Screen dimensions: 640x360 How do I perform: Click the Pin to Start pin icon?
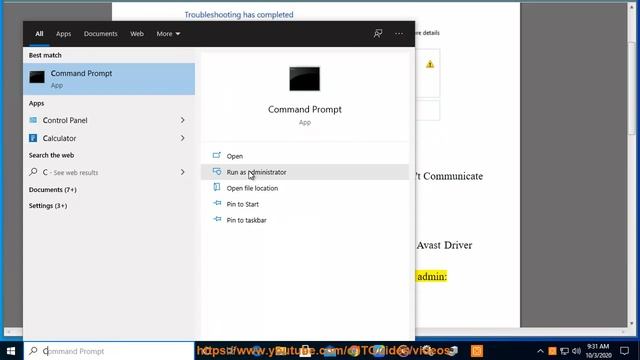217,203
